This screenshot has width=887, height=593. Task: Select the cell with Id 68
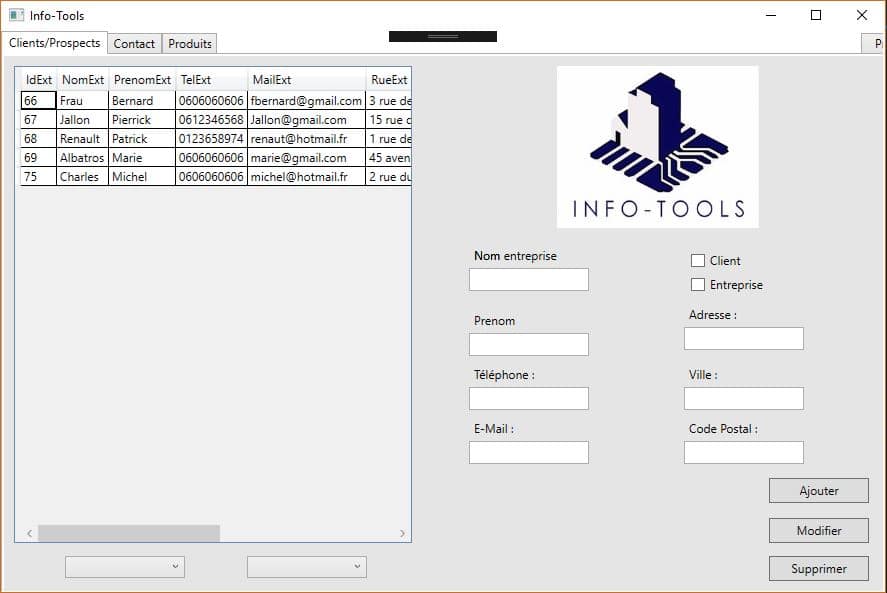coord(38,139)
